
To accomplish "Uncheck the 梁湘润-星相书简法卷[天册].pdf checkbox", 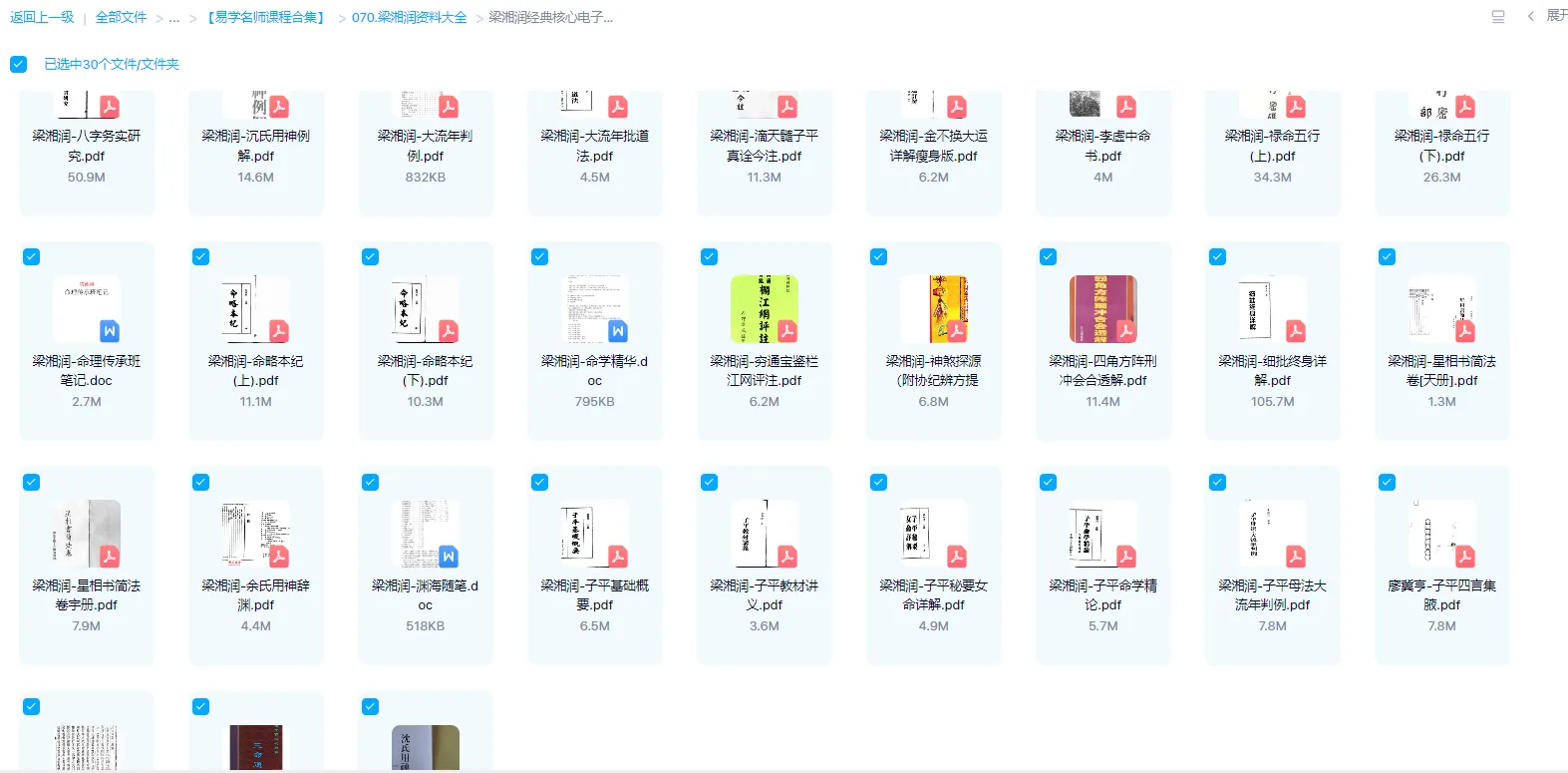I will pyautogui.click(x=1388, y=256).
